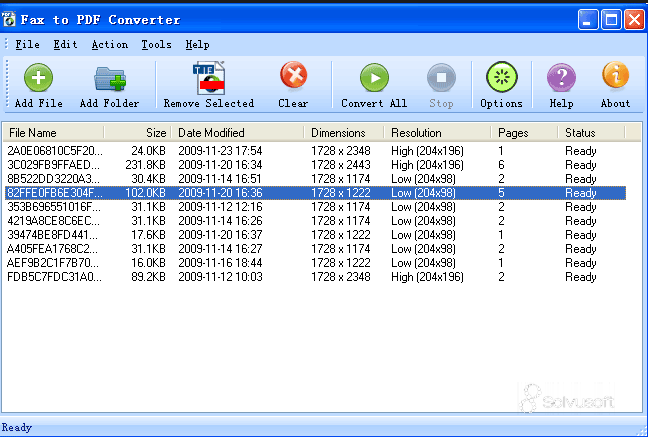Sort by Resolution column header

(438, 133)
